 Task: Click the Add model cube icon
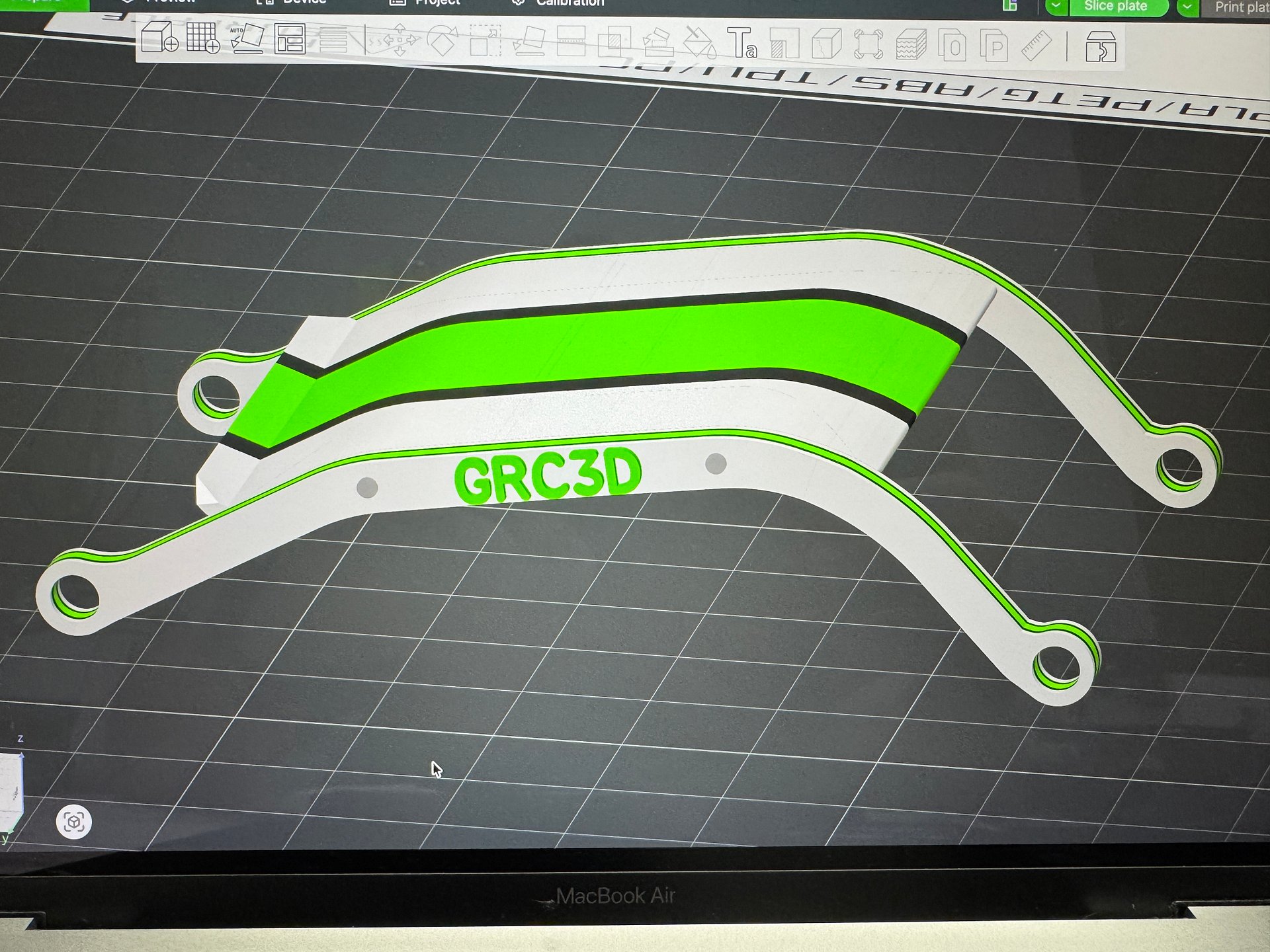pyautogui.click(x=159, y=38)
